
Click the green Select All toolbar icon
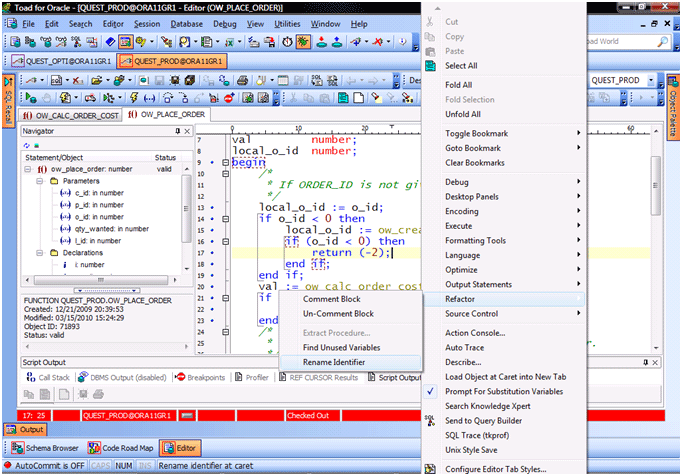pos(343,98)
